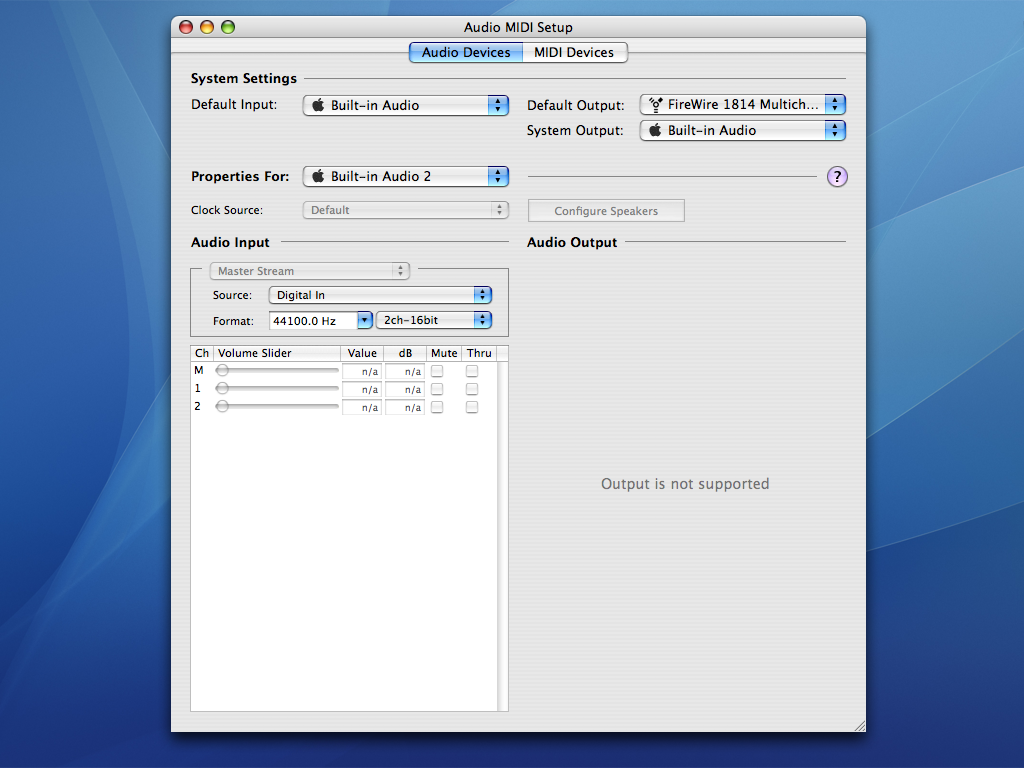Open the System Output device dropdown
The width and height of the screenshot is (1024, 768).
(x=743, y=131)
